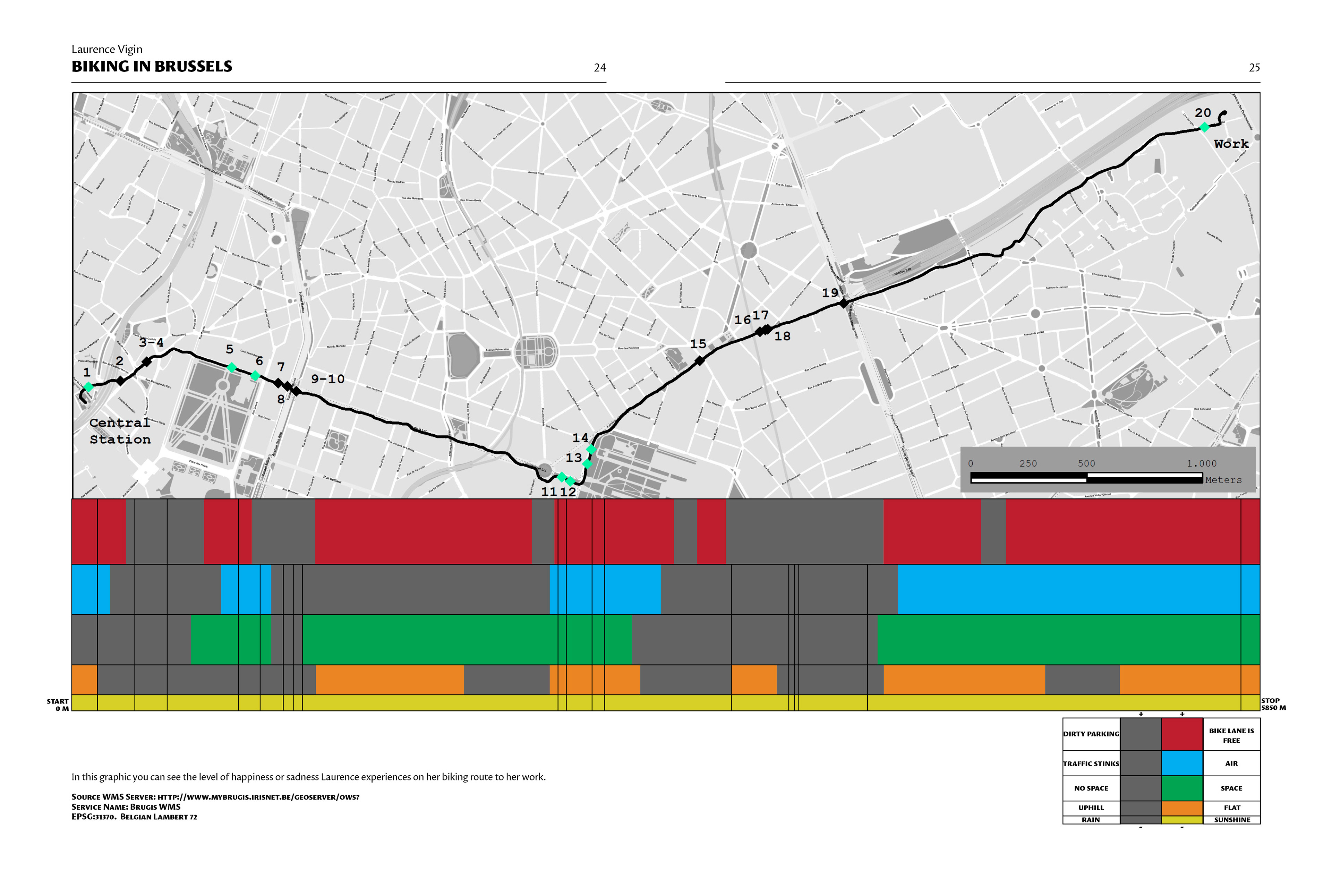Click the red 'Bike lane is free' legend swatch
Screen dimensions: 1332x896
(x=1182, y=734)
